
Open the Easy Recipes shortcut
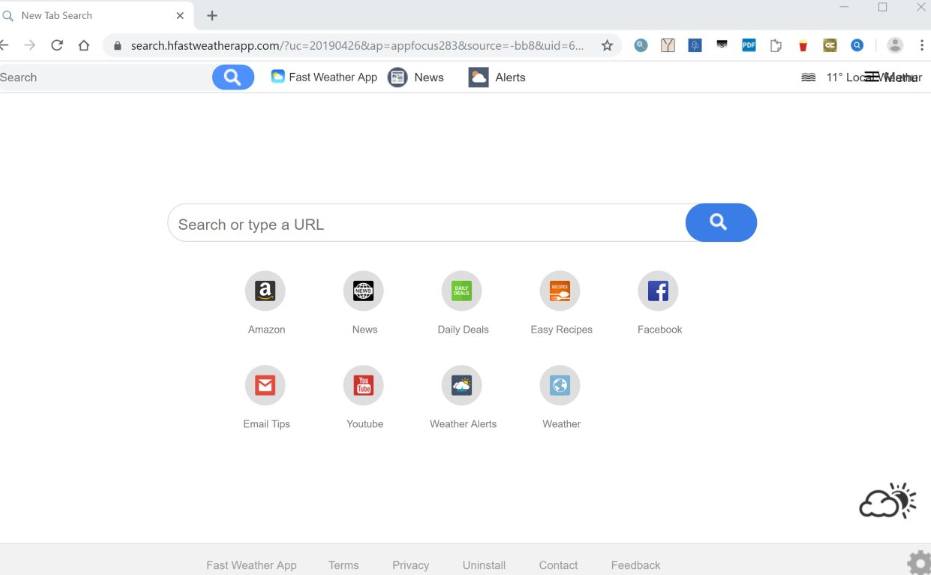(560, 291)
